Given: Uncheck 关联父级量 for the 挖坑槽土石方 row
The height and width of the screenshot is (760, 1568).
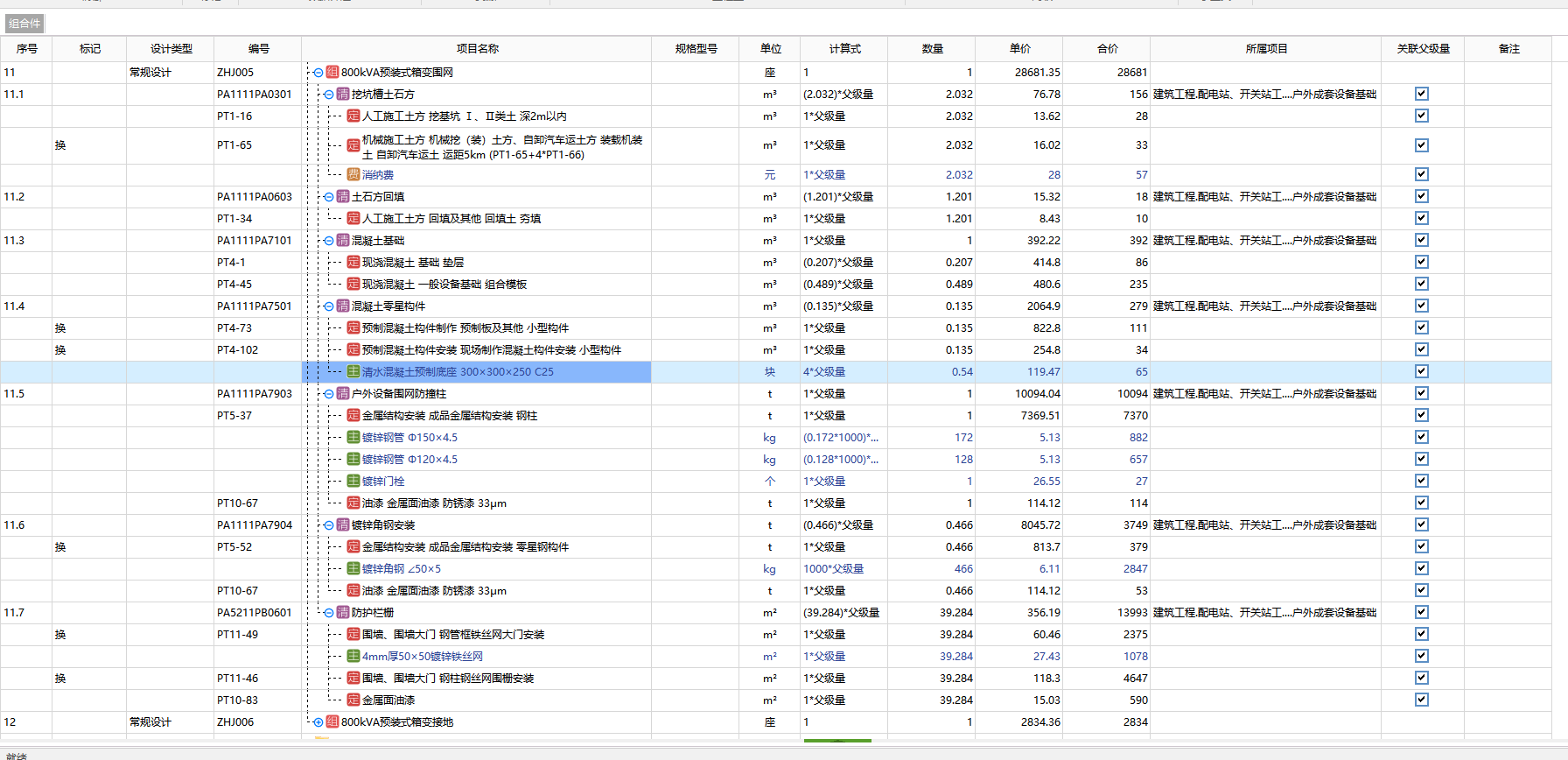Looking at the screenshot, I should pyautogui.click(x=1422, y=94).
